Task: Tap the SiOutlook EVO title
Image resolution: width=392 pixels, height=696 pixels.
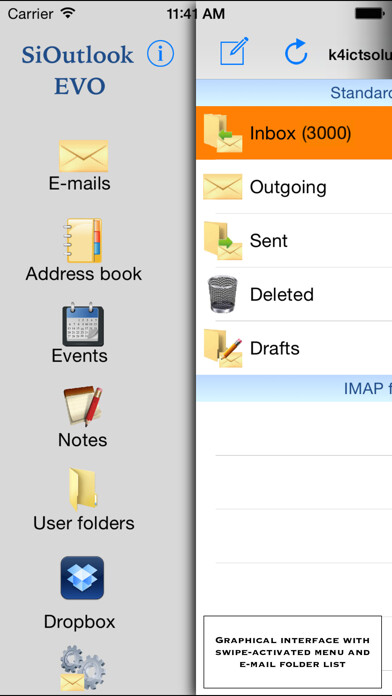Action: pyautogui.click(x=78, y=70)
